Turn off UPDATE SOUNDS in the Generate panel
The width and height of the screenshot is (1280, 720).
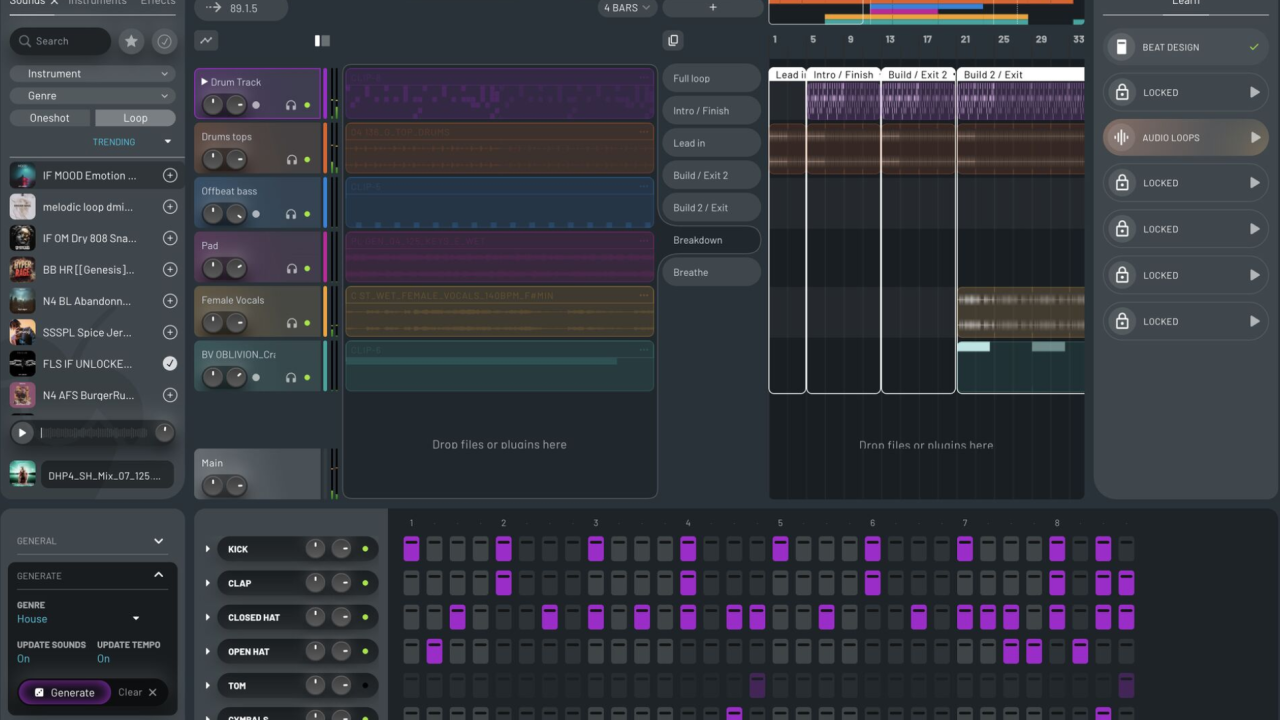click(24, 659)
